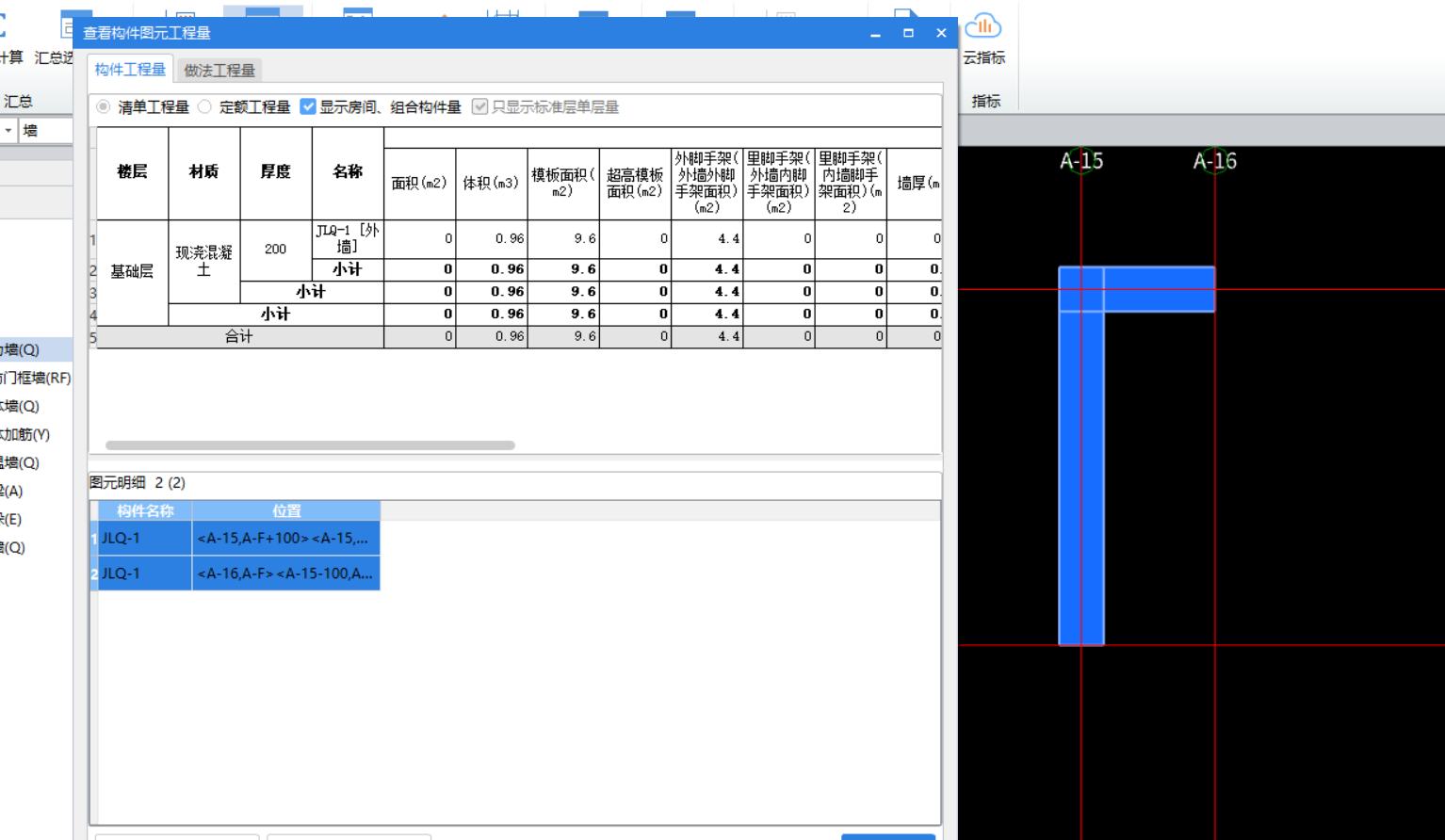Click the 体积(m3) column header
Screen dimensions: 1445x840
point(492,184)
